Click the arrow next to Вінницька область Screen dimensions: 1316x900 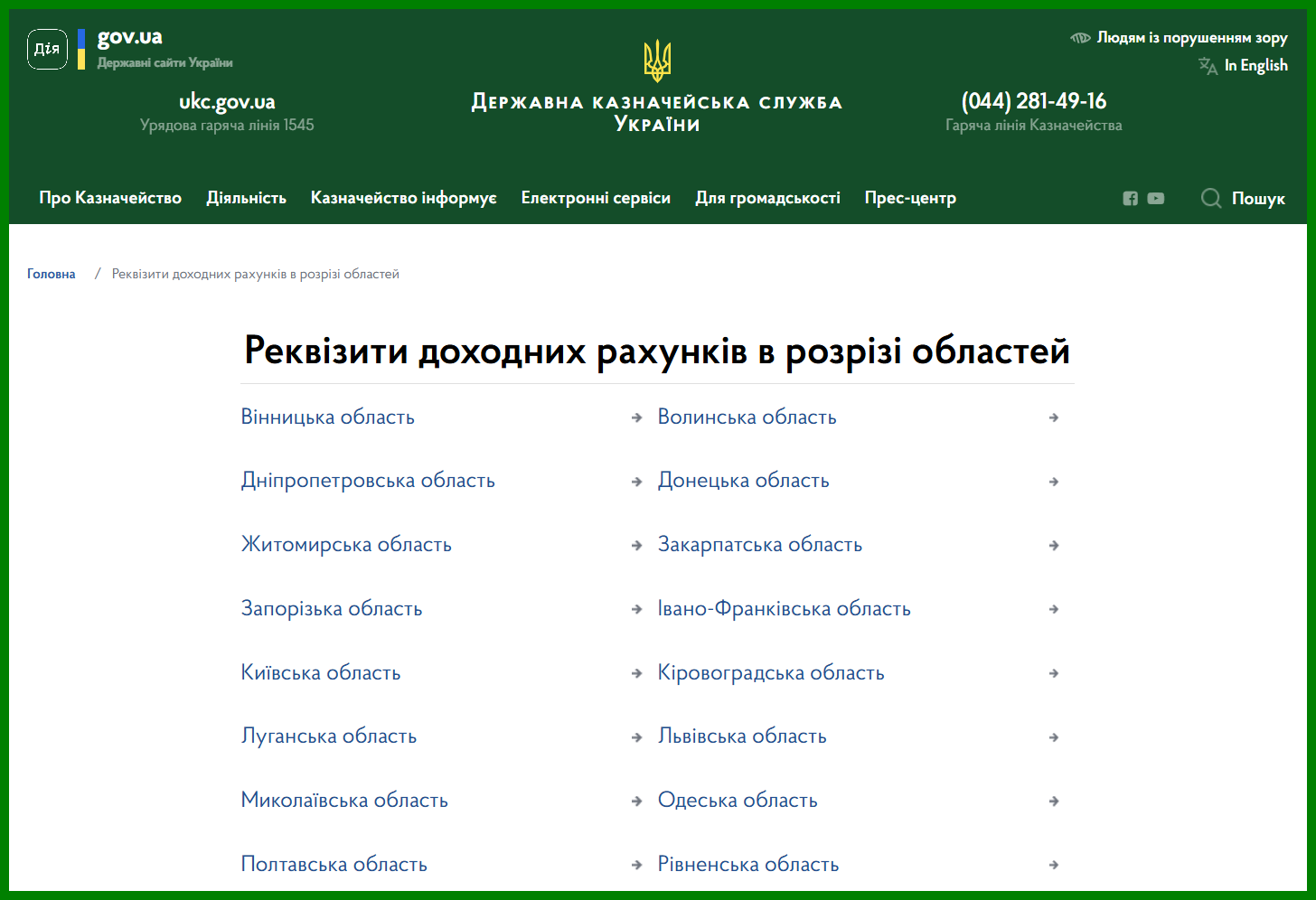(636, 418)
